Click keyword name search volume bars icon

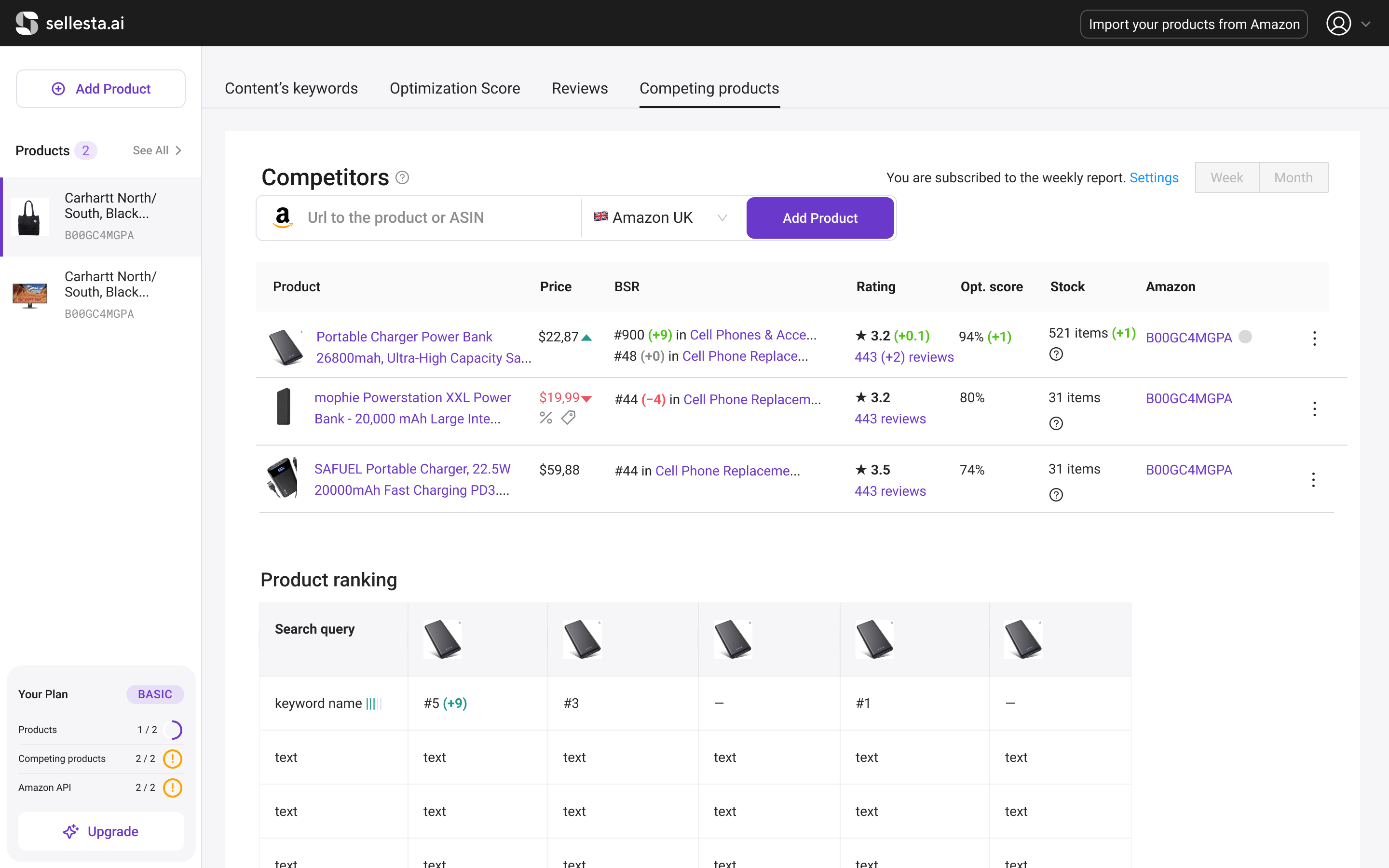point(374,704)
